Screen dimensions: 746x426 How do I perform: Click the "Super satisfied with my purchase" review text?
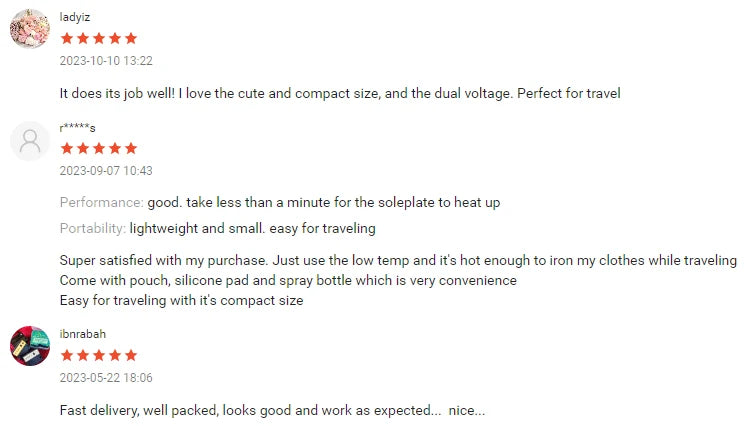[398, 260]
